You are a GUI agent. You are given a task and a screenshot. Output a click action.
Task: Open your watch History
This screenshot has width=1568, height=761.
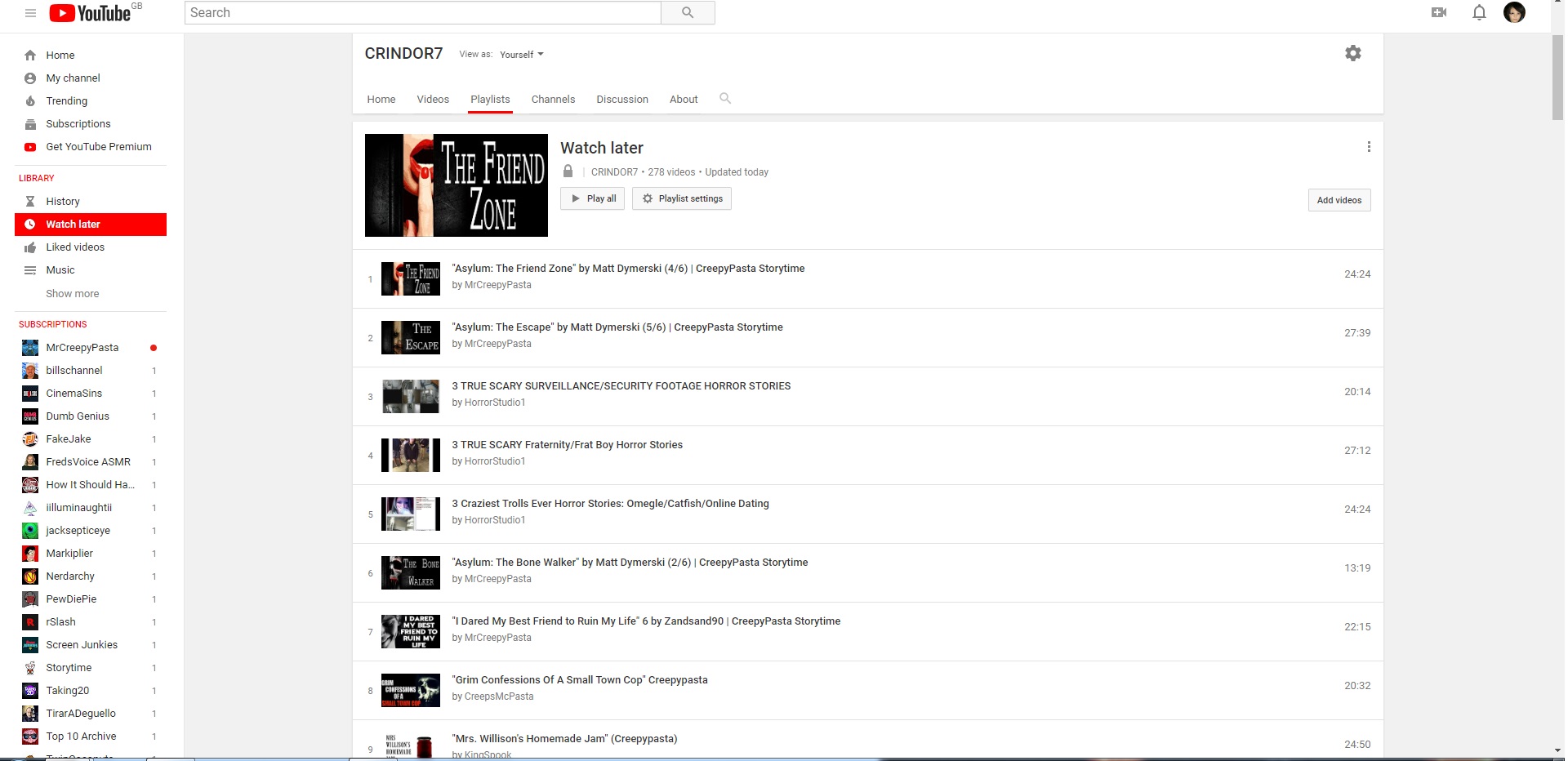(61, 201)
